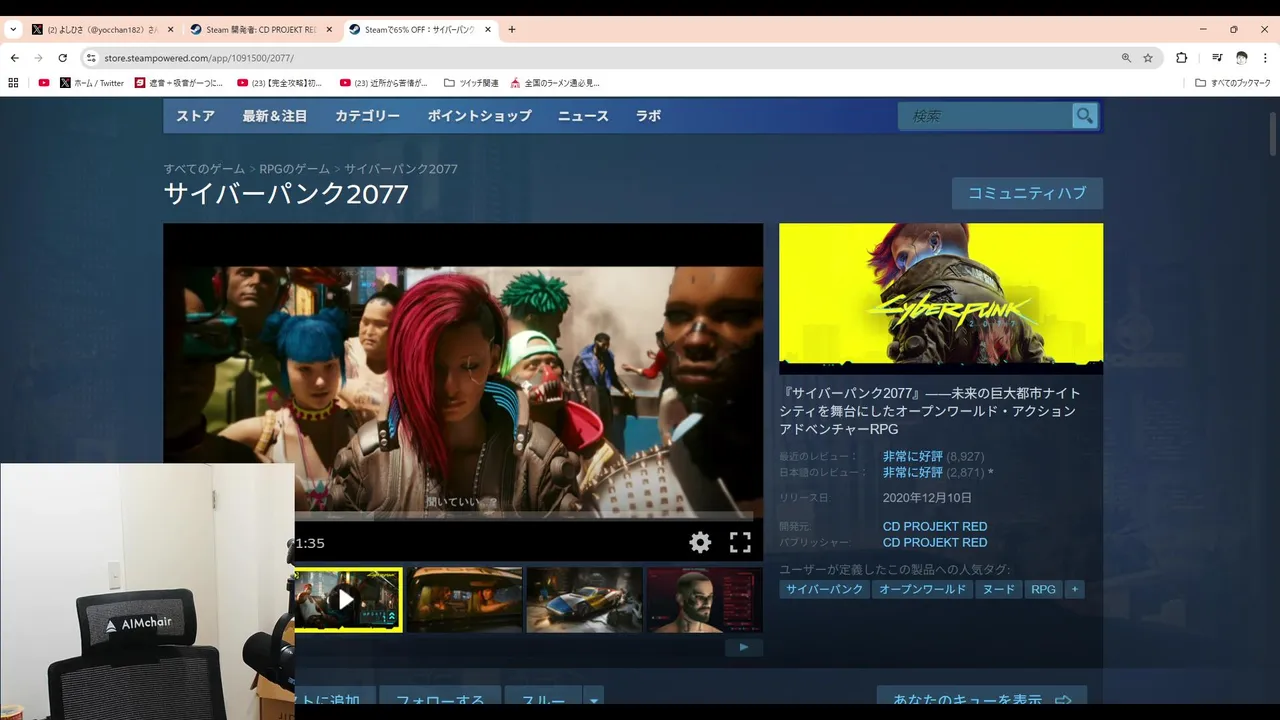Click サイバーパンク2077 breadcrumb link
The image size is (1280, 720).
[401, 169]
